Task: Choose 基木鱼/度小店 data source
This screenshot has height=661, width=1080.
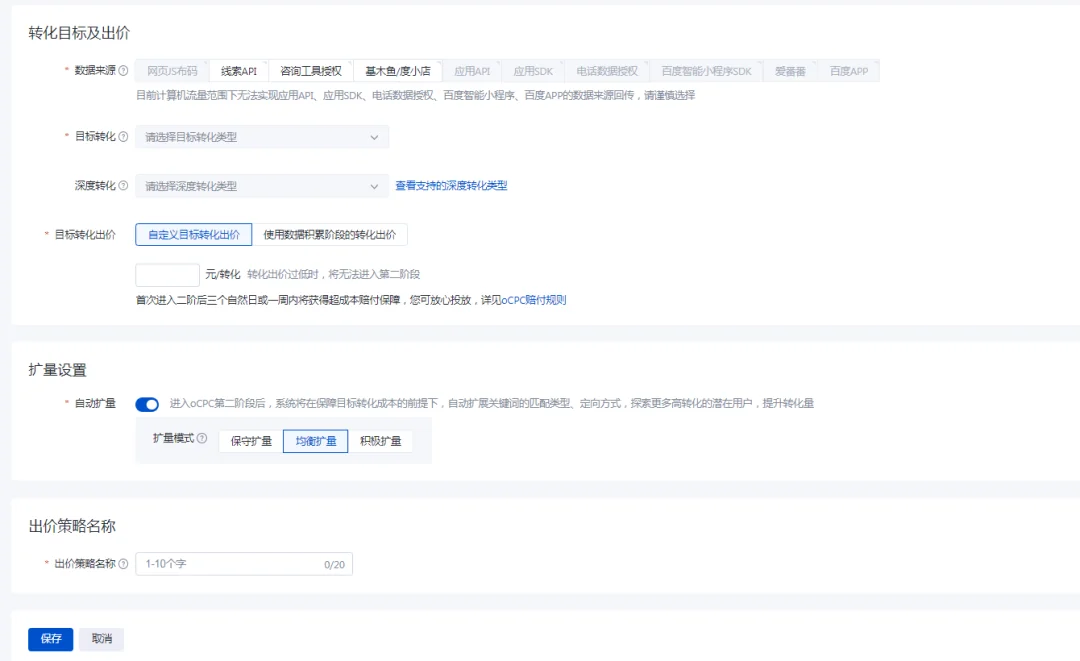Action: point(397,71)
